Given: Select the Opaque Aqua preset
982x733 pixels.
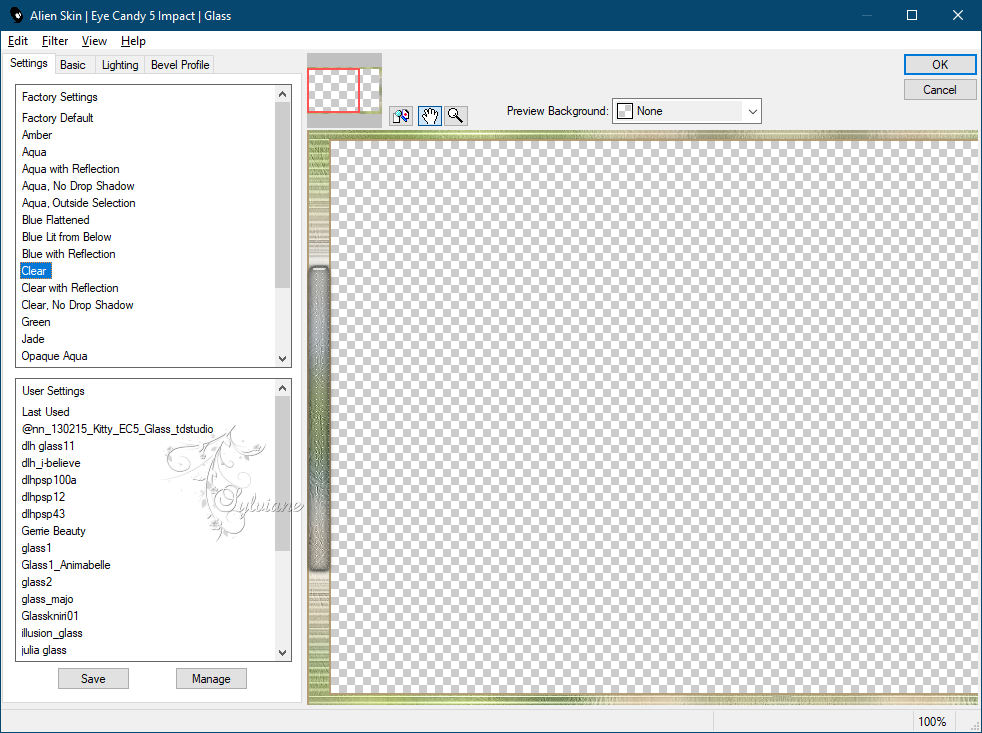Looking at the screenshot, I should pos(54,356).
